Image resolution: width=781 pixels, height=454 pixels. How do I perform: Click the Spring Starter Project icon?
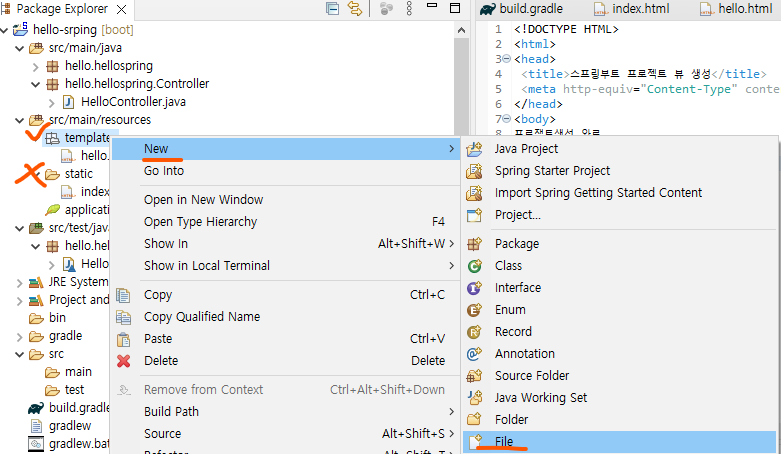(474, 171)
